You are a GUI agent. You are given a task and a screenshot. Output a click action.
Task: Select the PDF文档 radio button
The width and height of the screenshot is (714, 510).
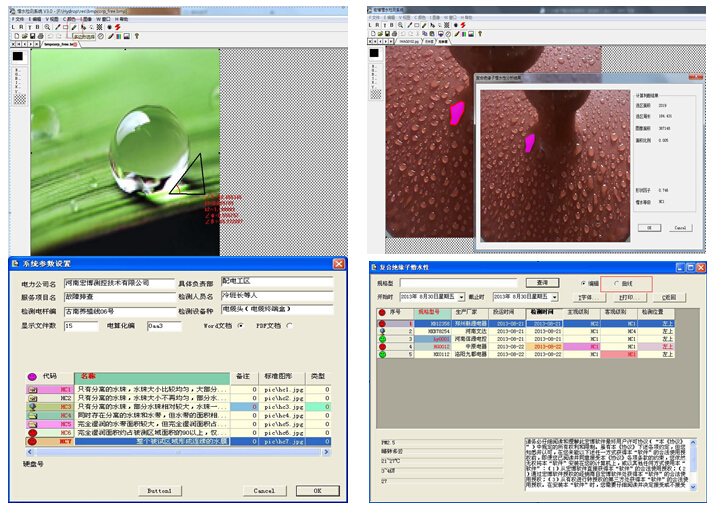point(290,325)
